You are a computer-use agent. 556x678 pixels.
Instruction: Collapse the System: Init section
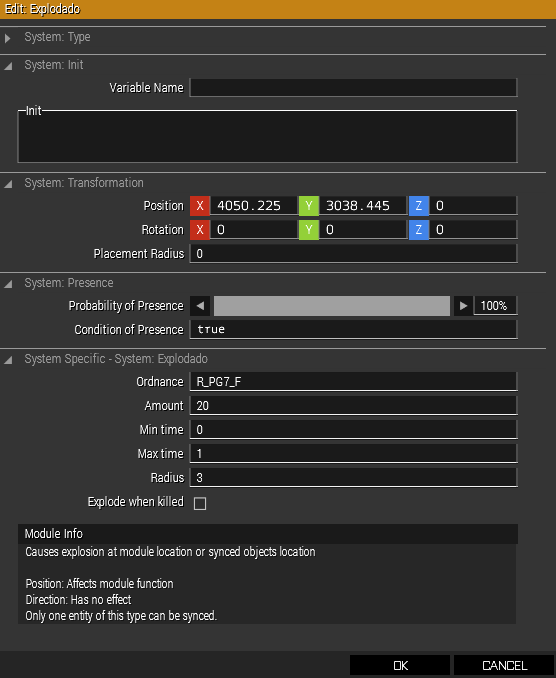8,66
